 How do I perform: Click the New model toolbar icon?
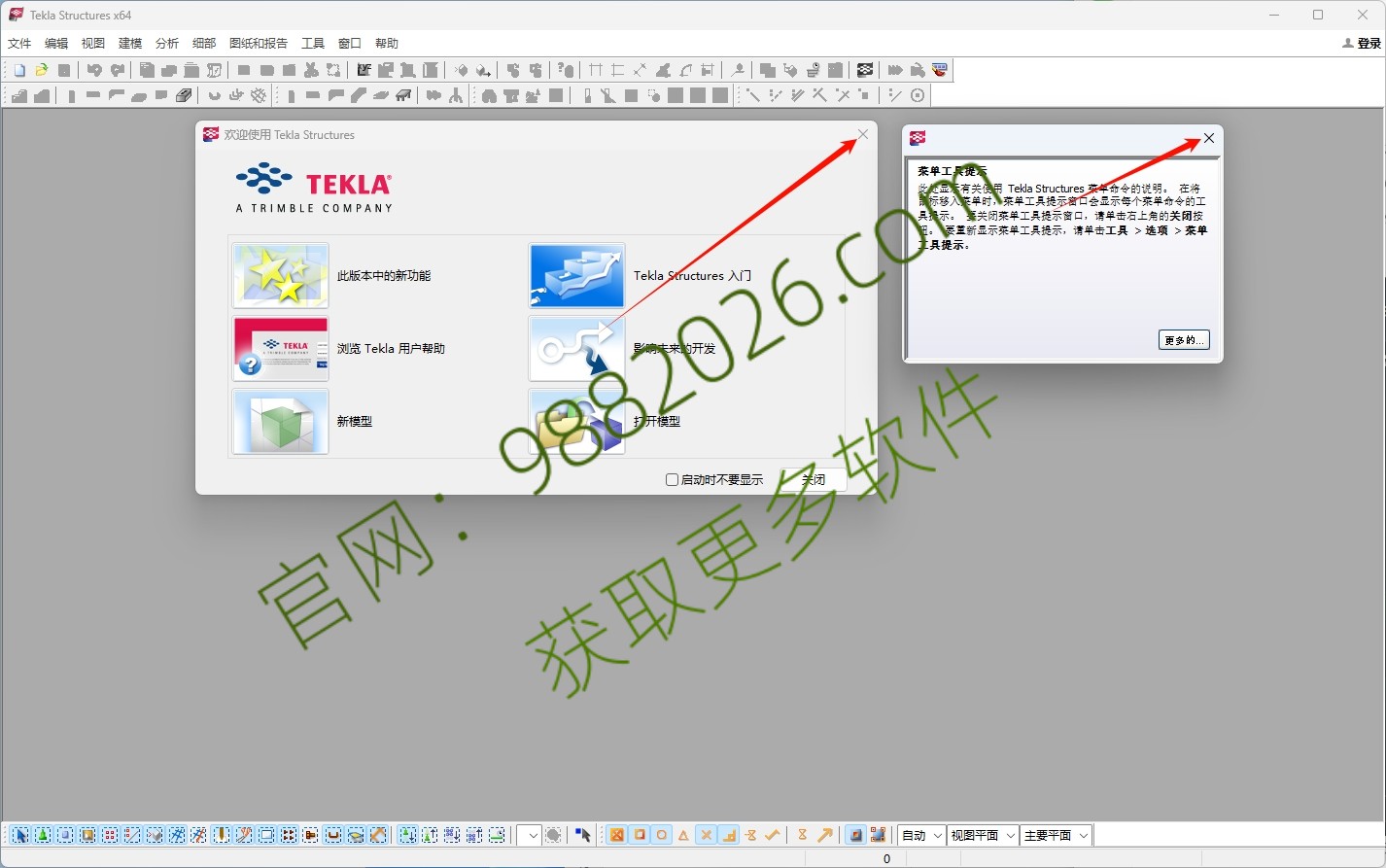click(x=19, y=70)
